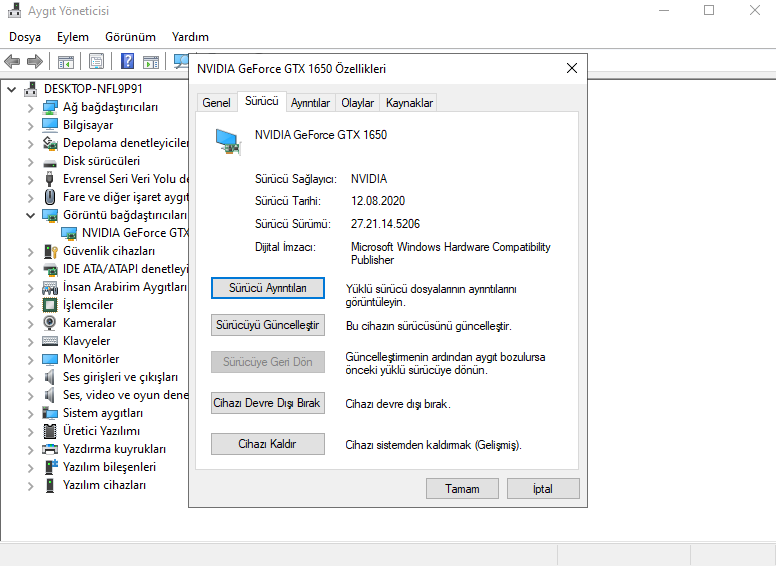This screenshot has width=776, height=566.
Task: Click the Sistem aygıtları icon
Action: [x=50, y=413]
